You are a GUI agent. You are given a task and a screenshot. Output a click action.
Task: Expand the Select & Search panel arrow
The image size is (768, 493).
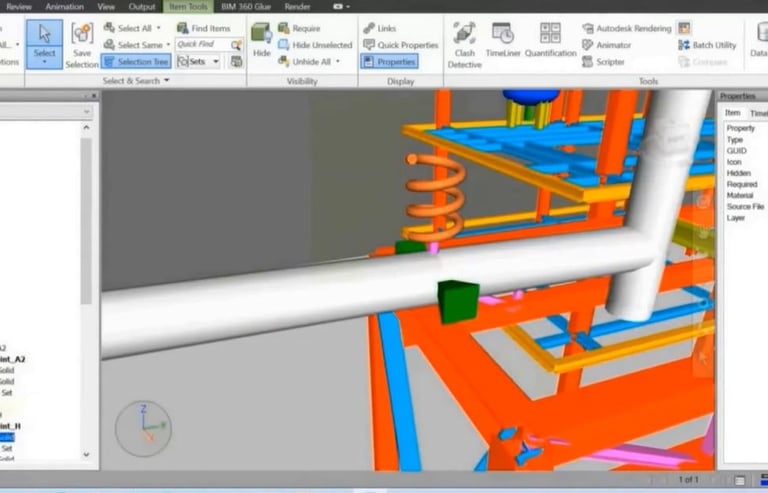(x=167, y=80)
